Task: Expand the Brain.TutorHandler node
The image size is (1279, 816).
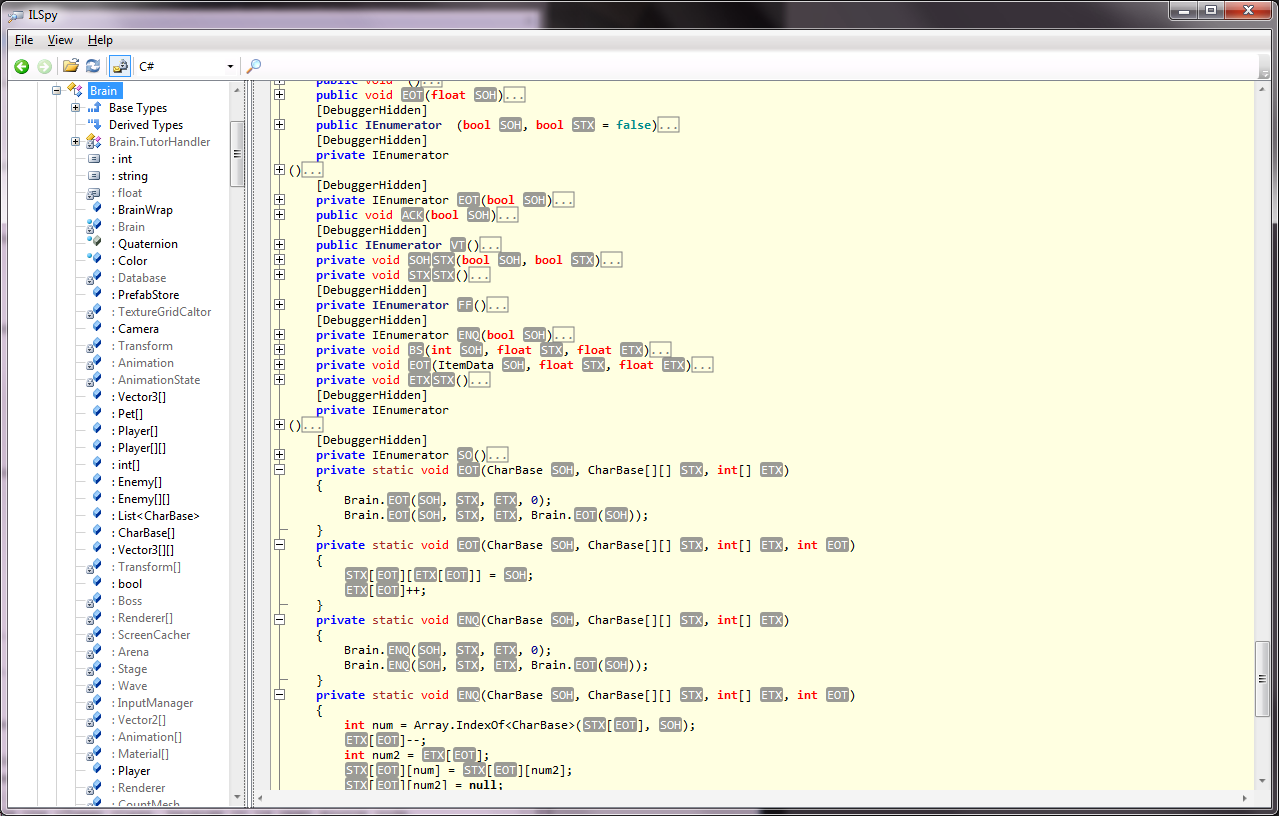Action: 75,142
